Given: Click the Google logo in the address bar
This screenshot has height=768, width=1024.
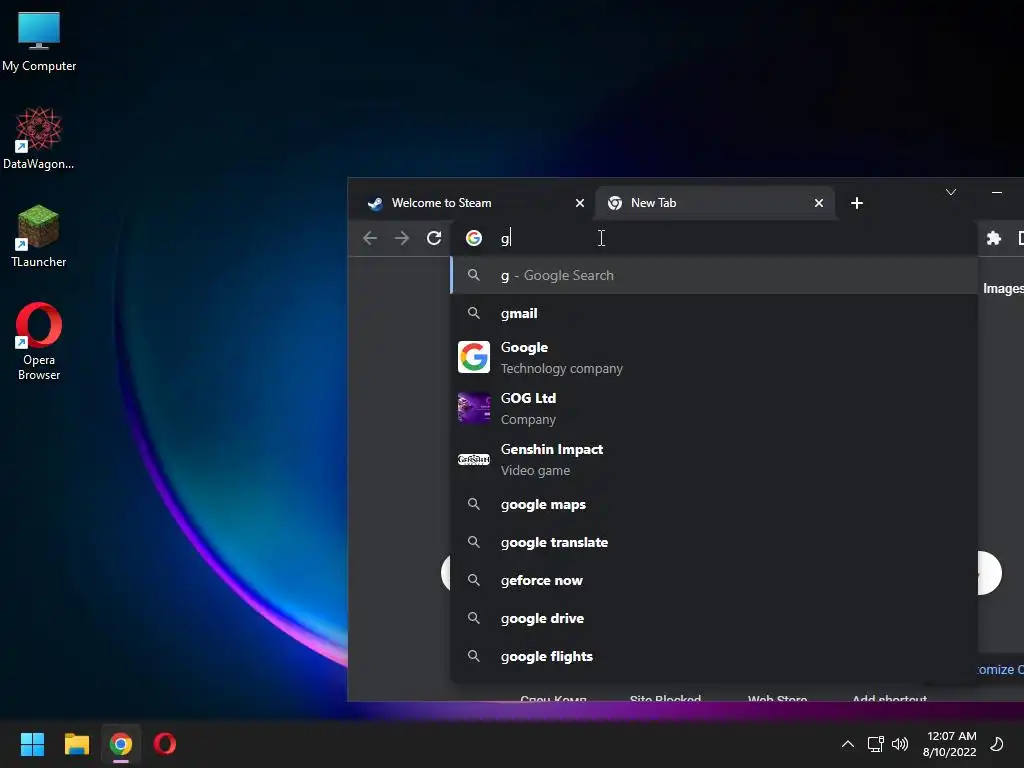Looking at the screenshot, I should click(474, 238).
